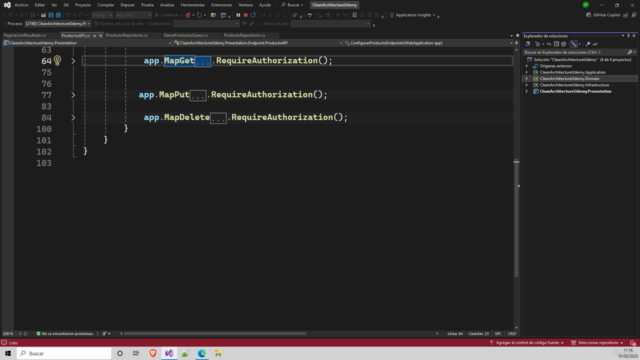The width and height of the screenshot is (640, 360).
Task: Click the Buscar search box in title bar
Action: click(293, 5)
